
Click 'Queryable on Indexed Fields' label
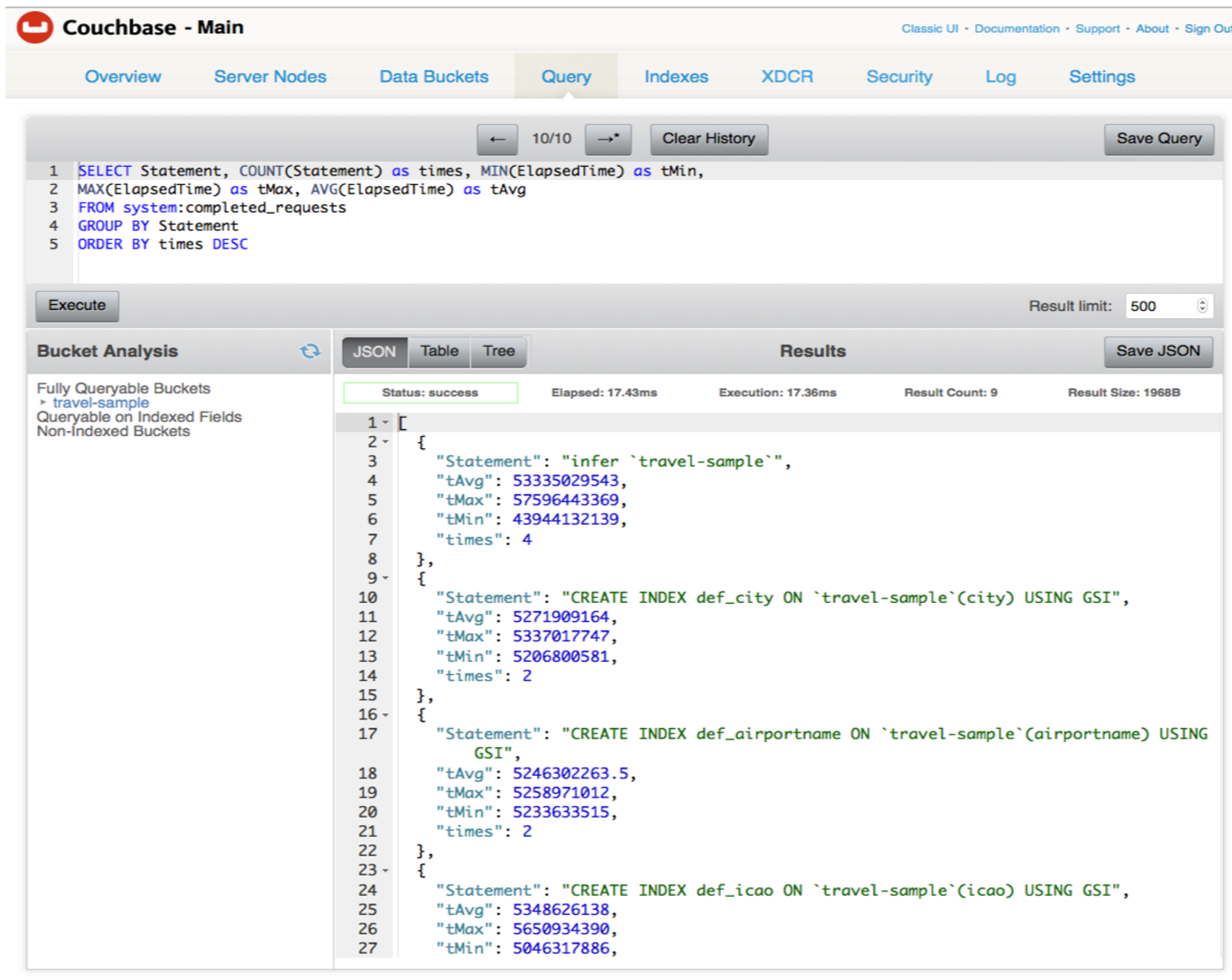point(139,417)
